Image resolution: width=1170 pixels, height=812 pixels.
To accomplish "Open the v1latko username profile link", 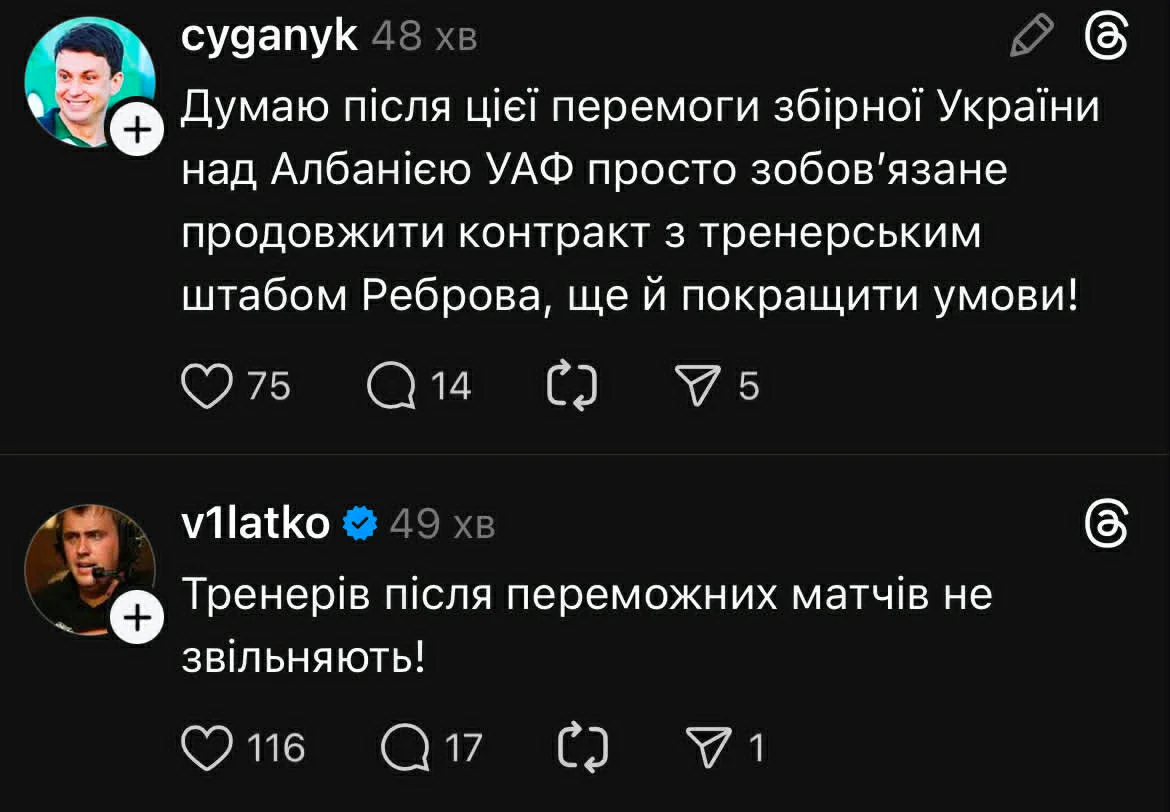I will [256, 523].
